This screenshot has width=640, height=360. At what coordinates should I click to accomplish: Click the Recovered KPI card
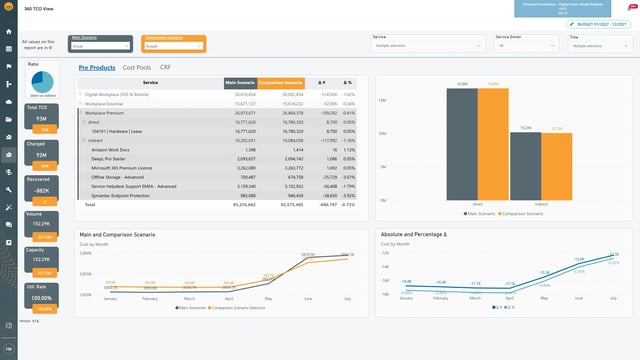[x=41, y=191]
